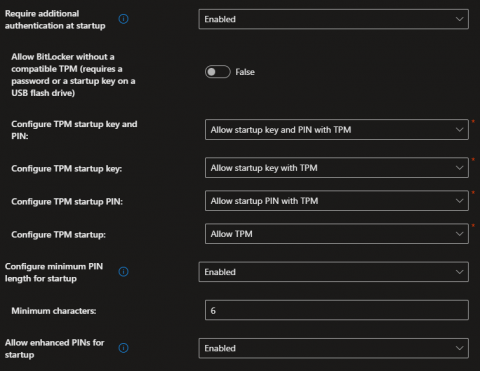Click the 'Configure TPM startup key:' label
Image resolution: width=480 pixels, height=371 pixels.
point(67,169)
